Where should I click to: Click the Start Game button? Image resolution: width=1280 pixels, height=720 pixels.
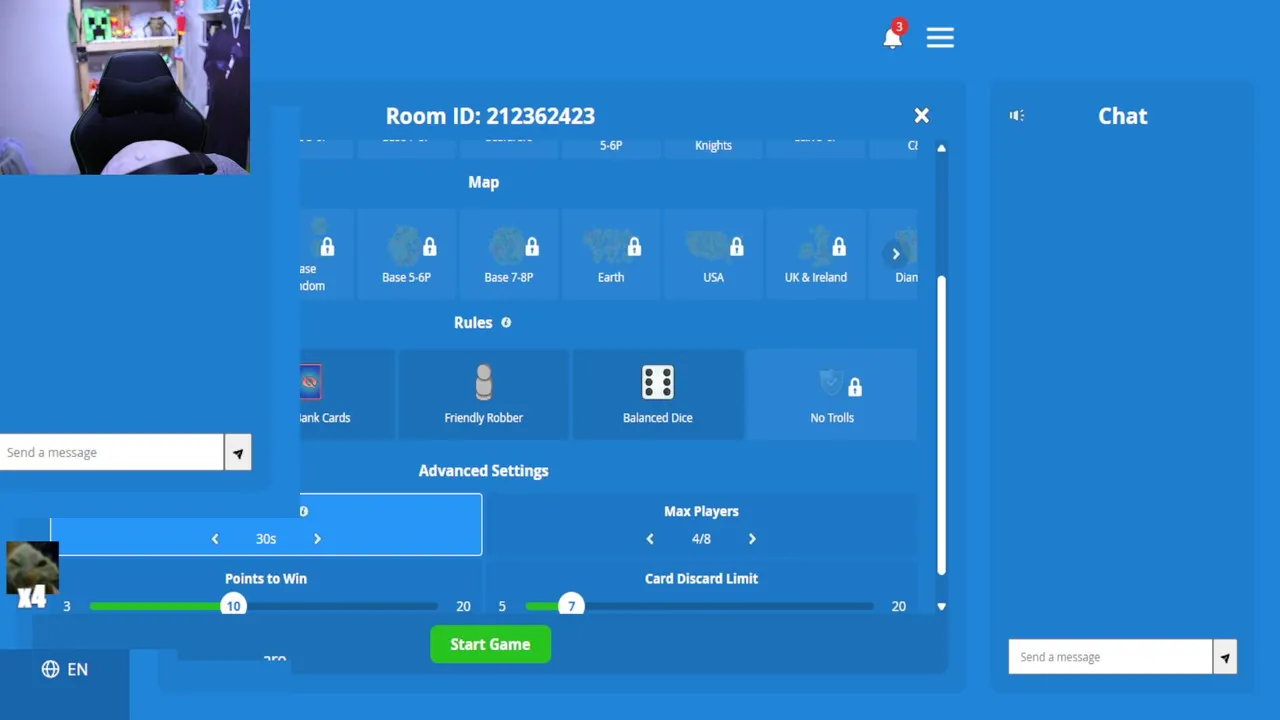(x=490, y=644)
